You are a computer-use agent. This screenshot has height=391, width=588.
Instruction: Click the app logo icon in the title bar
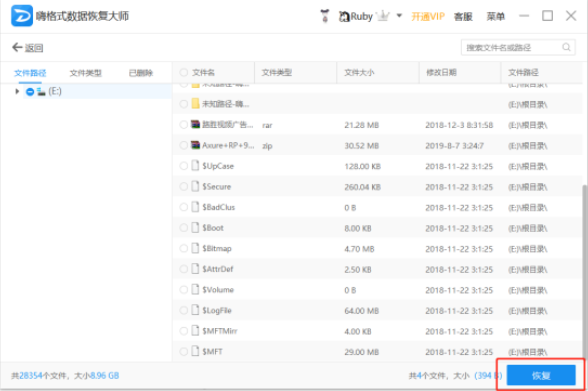coord(22,16)
